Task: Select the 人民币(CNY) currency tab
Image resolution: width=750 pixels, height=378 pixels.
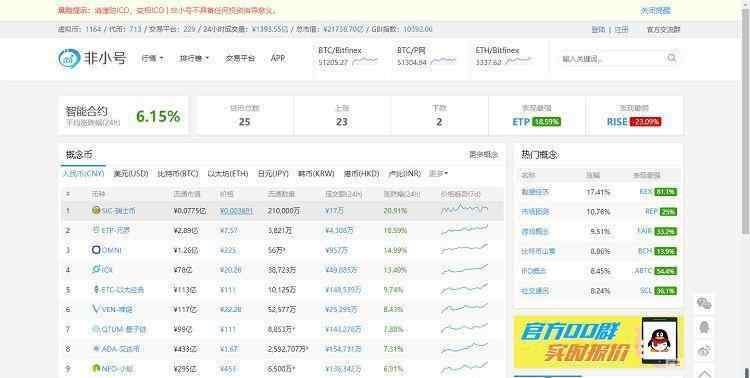Action: point(83,173)
